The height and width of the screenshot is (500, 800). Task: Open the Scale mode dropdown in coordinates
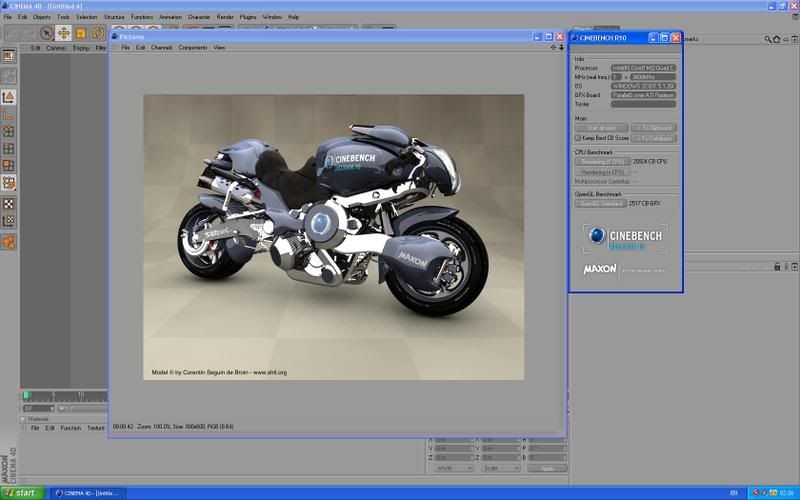click(x=500, y=468)
